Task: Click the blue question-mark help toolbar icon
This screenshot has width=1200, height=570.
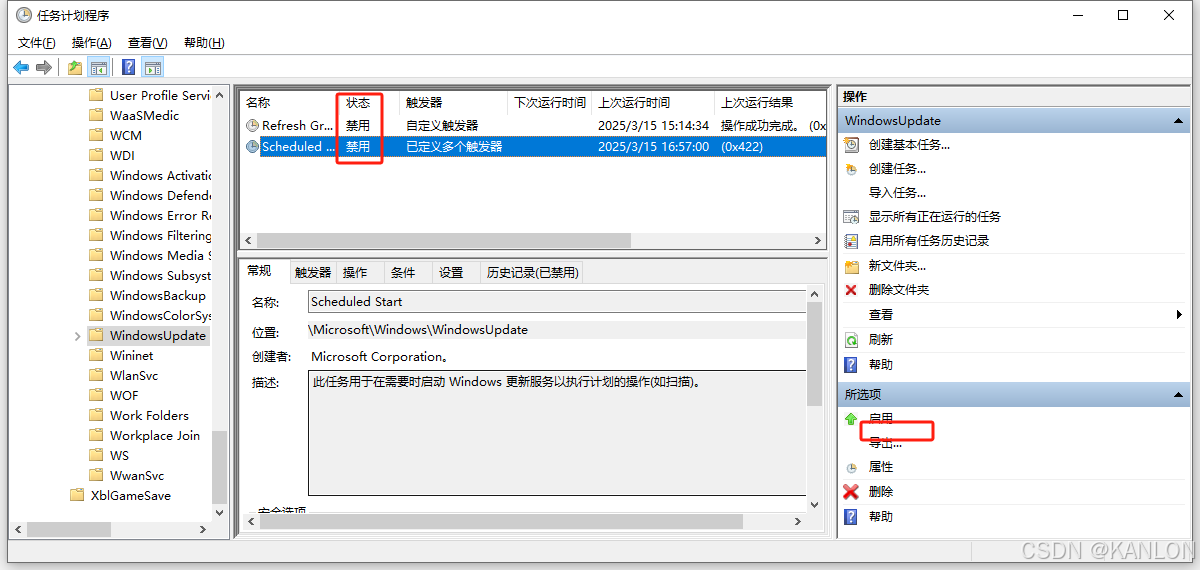Action: click(129, 67)
